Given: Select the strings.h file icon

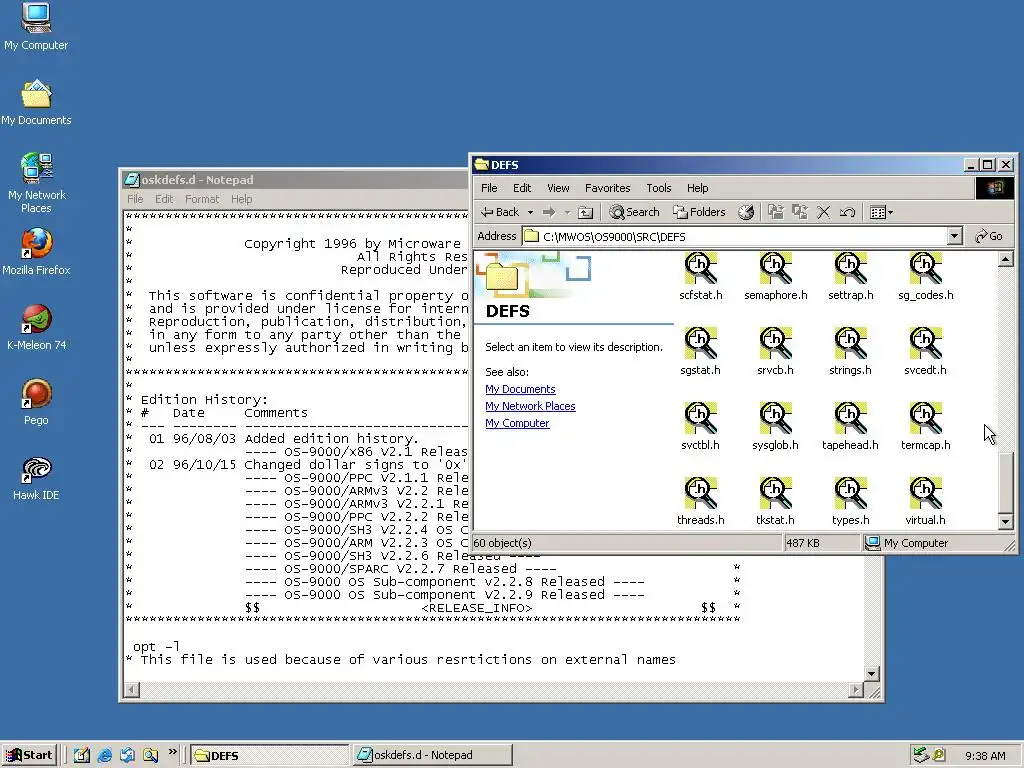Looking at the screenshot, I should (x=850, y=344).
